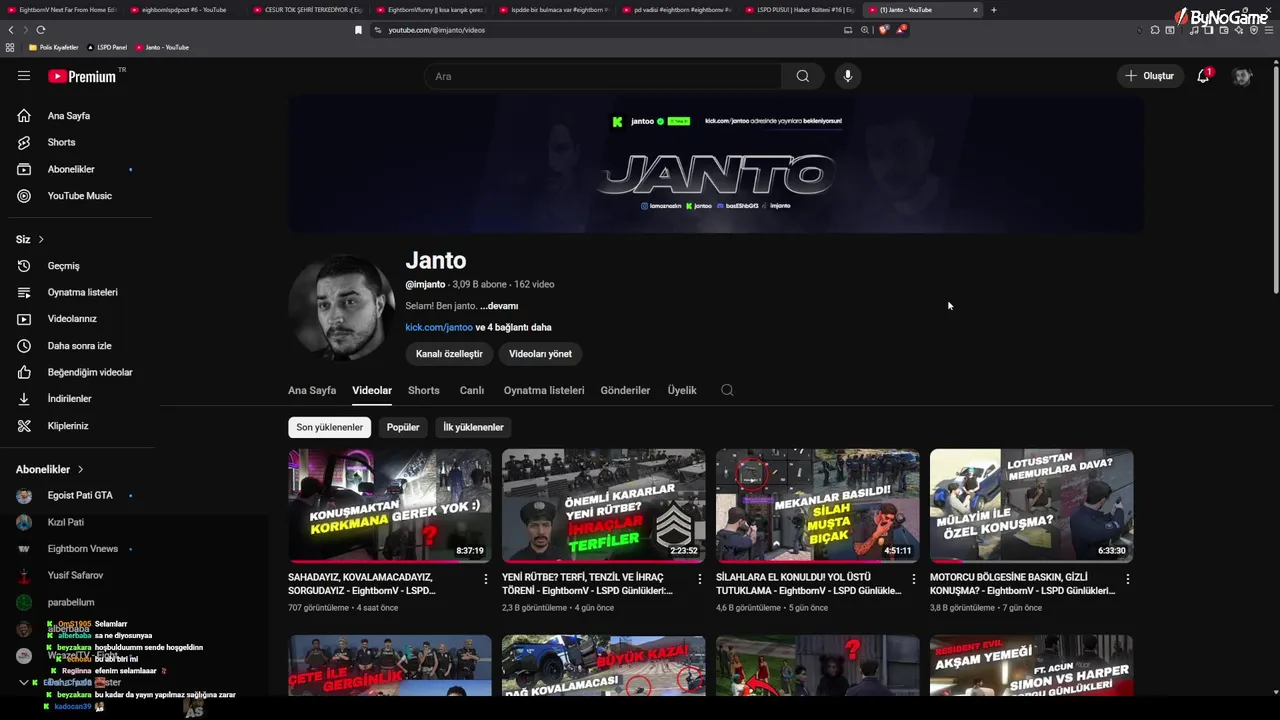Open options menu for SİLAHLARA EL KONULDU video
This screenshot has width=1280, height=720.
coord(914,579)
